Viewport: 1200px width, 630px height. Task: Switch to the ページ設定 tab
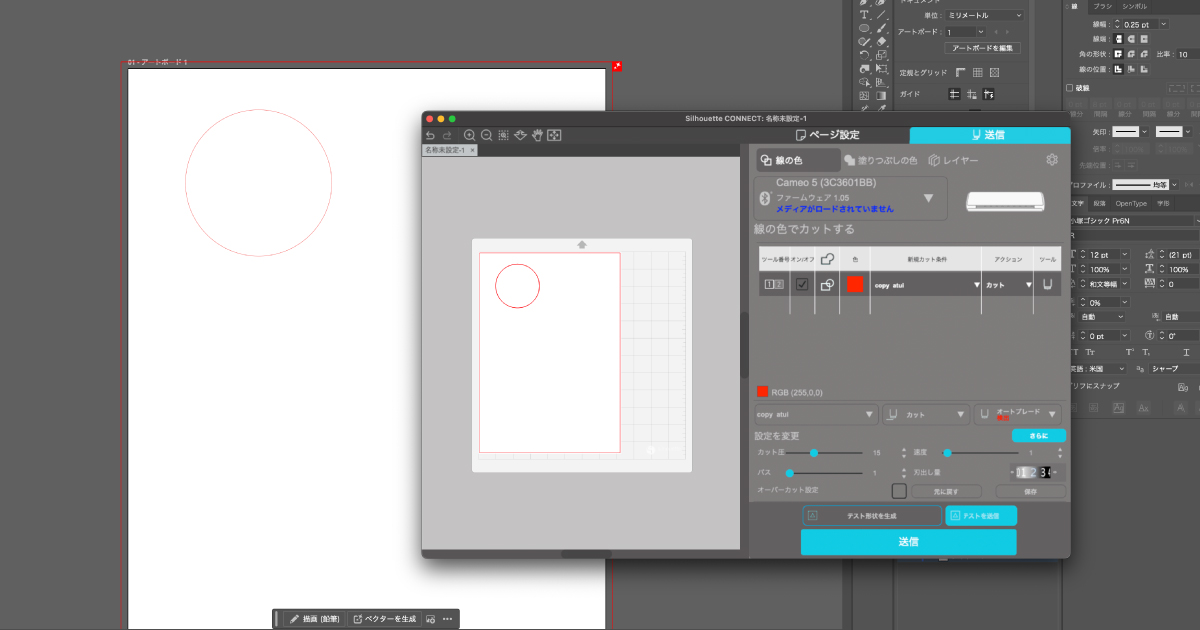828,135
